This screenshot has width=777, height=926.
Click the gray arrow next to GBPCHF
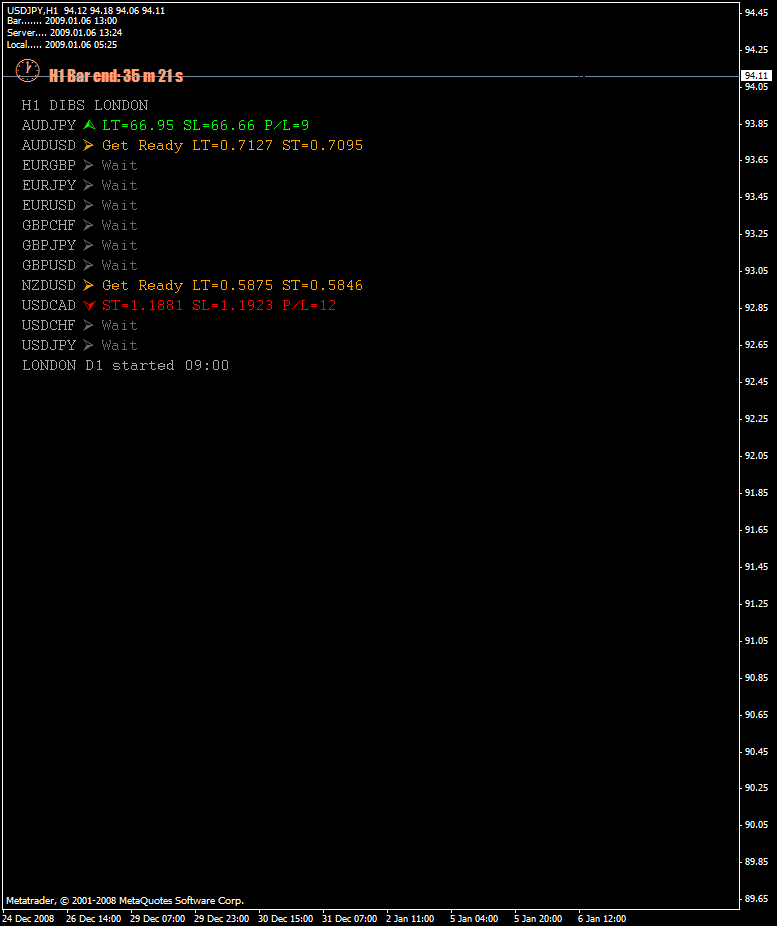coord(89,225)
